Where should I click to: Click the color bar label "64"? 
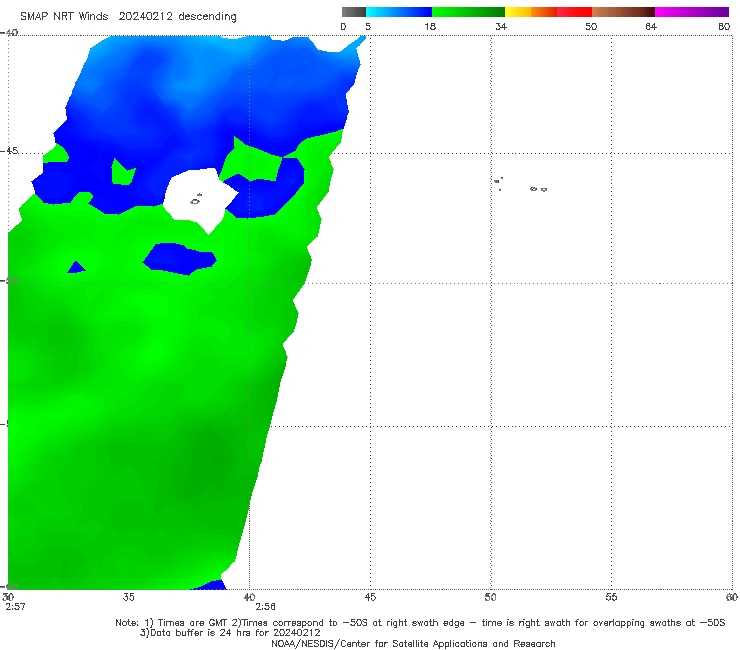(x=651, y=26)
